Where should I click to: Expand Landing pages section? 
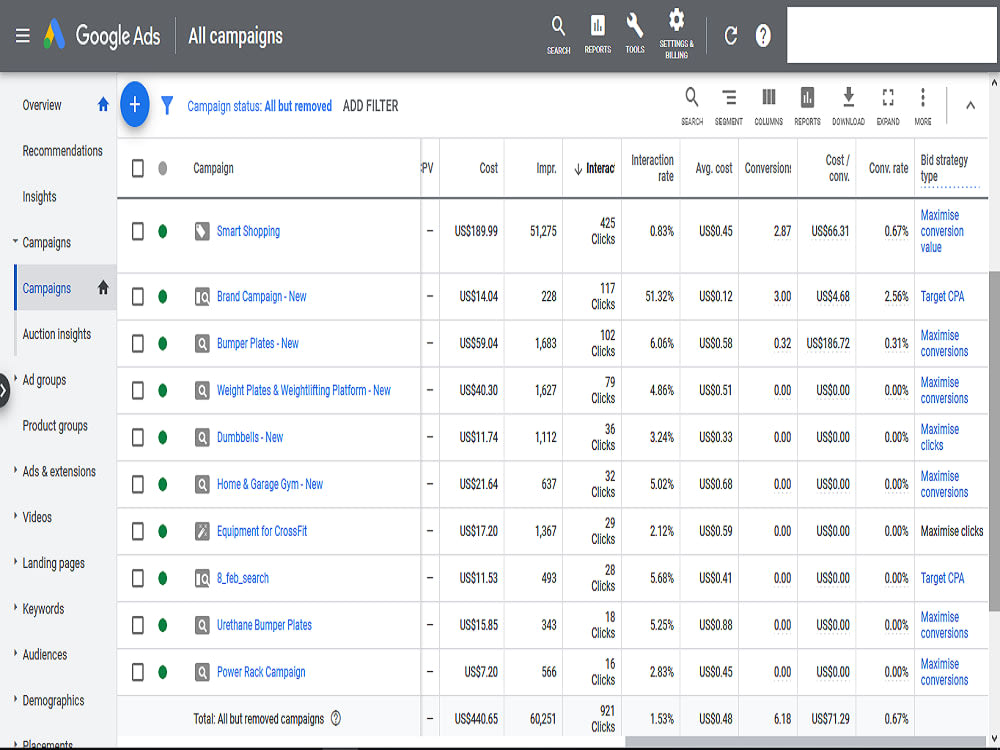pos(15,561)
